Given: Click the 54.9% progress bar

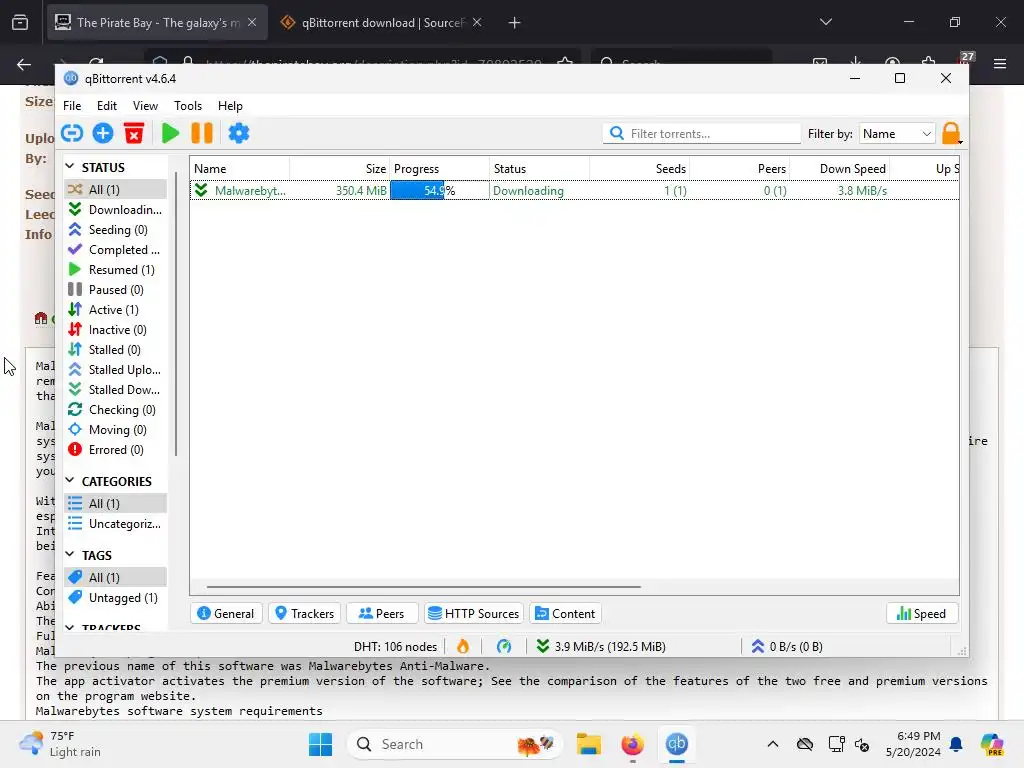Looking at the screenshot, I should [x=440, y=191].
